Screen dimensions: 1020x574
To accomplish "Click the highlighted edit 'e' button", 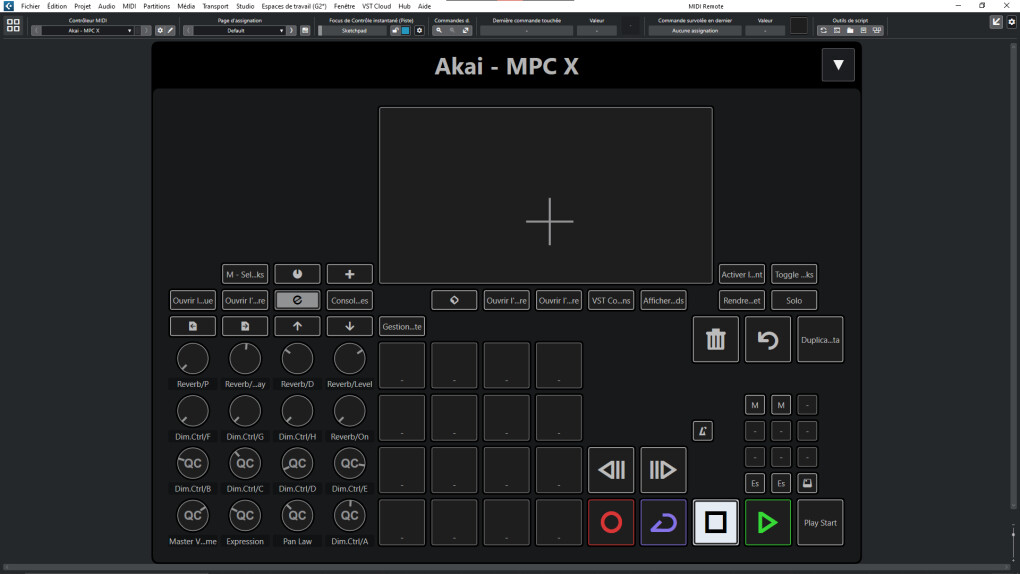I will click(x=297, y=300).
